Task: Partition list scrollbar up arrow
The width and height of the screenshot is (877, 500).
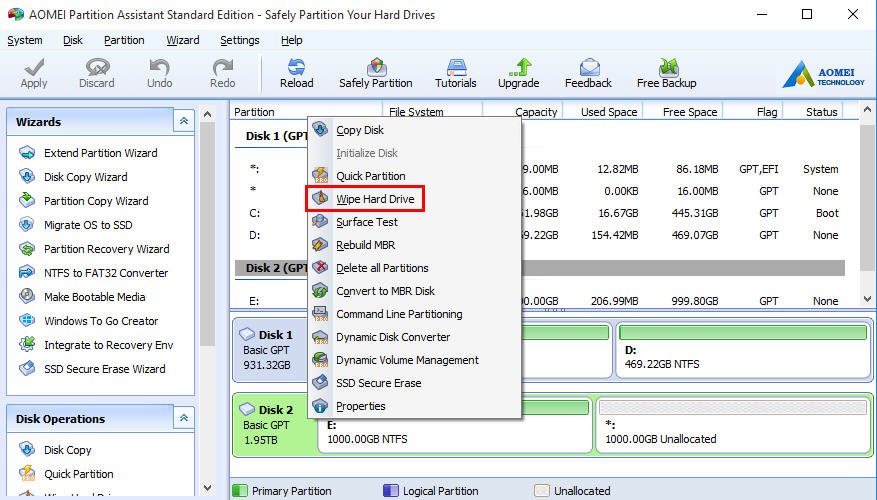Action: point(867,110)
